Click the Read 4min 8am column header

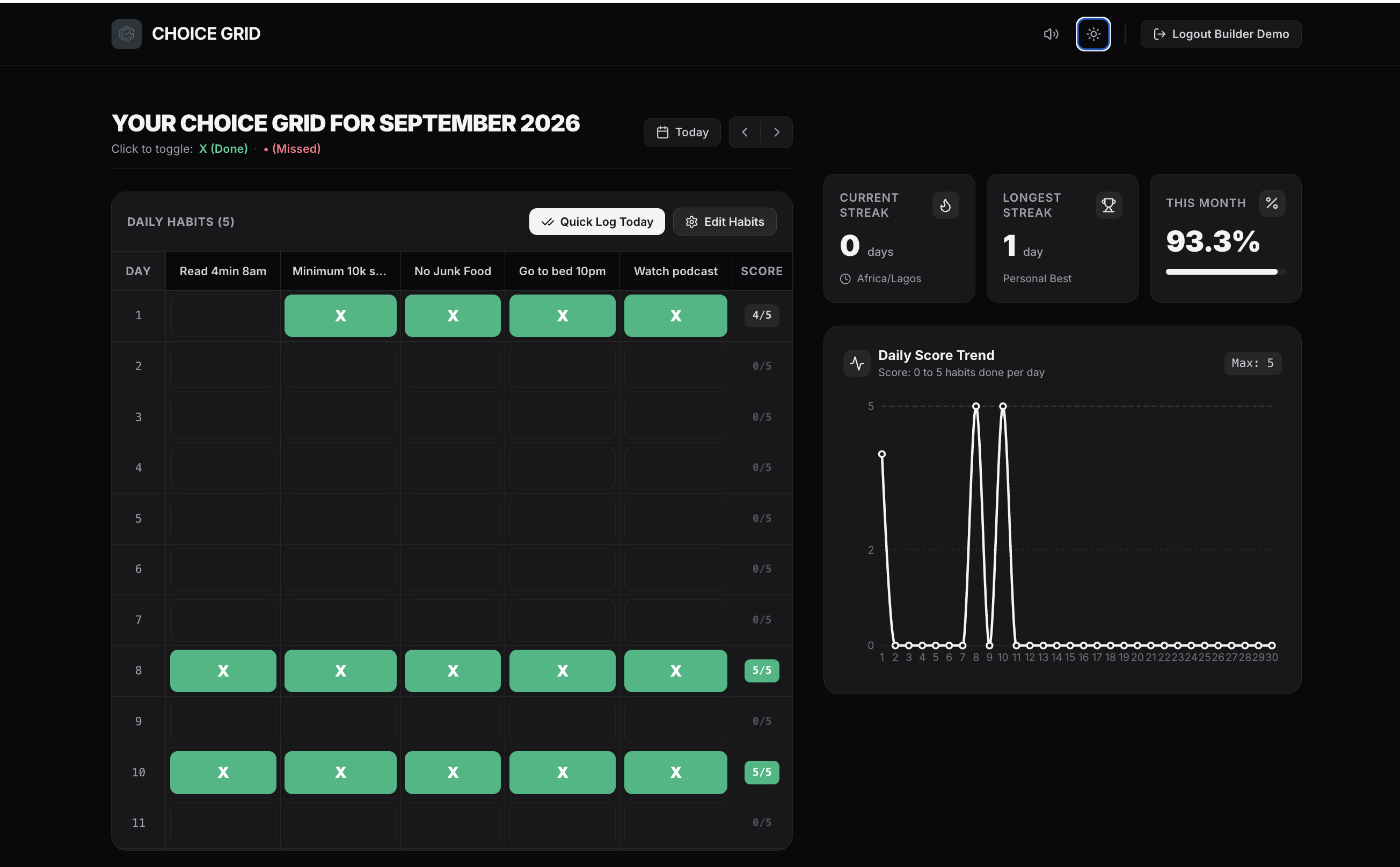coord(223,271)
